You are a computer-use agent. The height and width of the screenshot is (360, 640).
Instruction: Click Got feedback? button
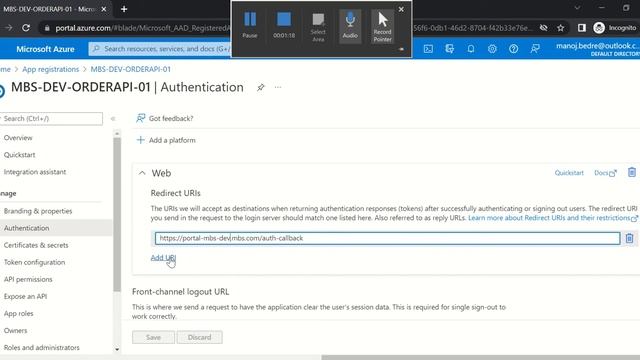(x=165, y=118)
